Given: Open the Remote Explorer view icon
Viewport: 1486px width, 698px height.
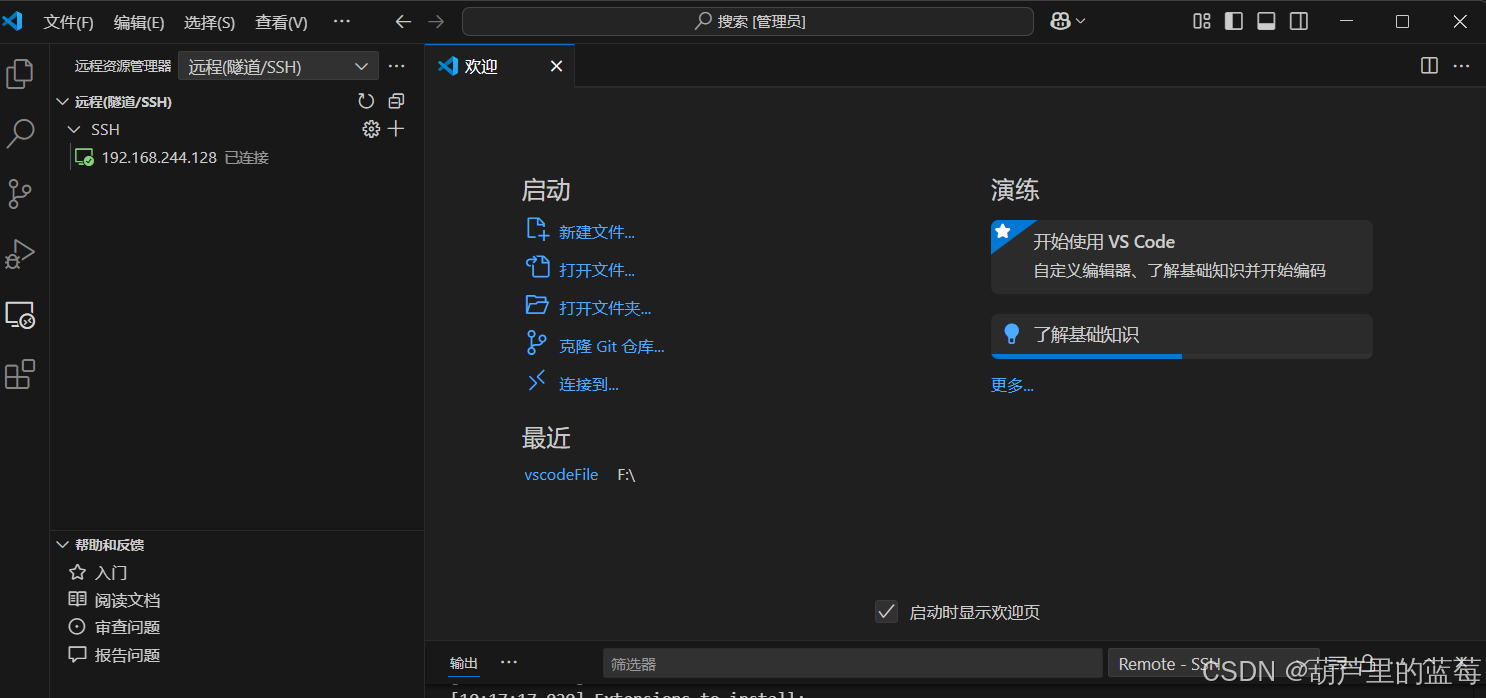Looking at the screenshot, I should pos(20,315).
